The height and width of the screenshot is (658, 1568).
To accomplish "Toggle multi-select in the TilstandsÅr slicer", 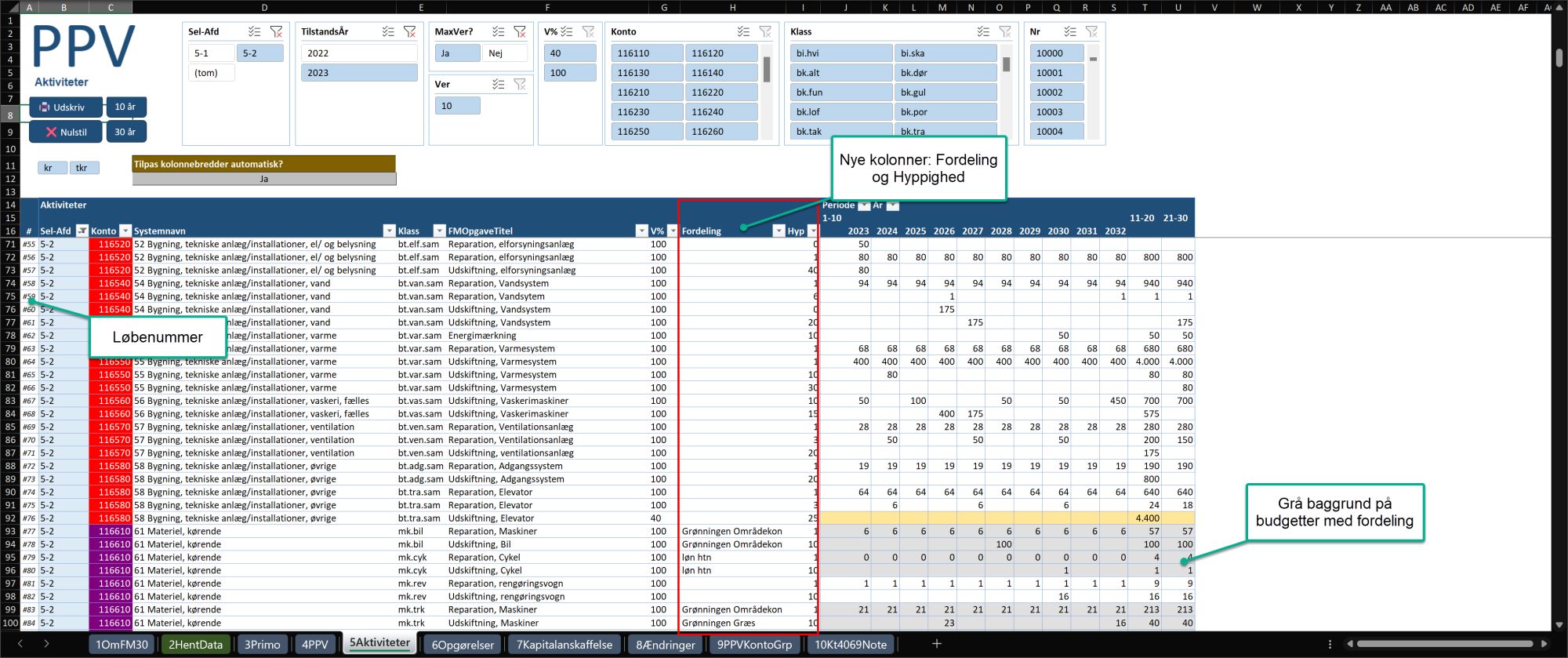I will 388,31.
